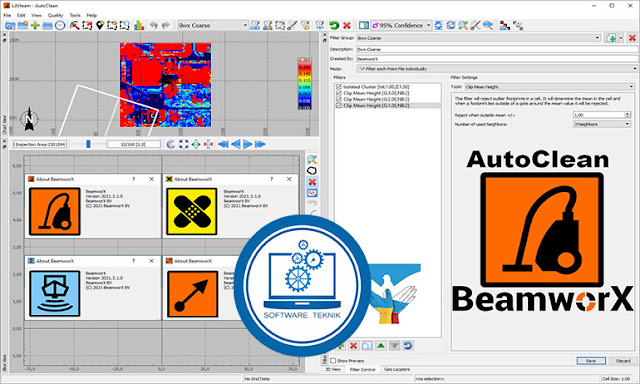The height and width of the screenshot is (384, 640).
Task: Click the blue magnifier zoom icon in toolbar
Action: [x=488, y=25]
